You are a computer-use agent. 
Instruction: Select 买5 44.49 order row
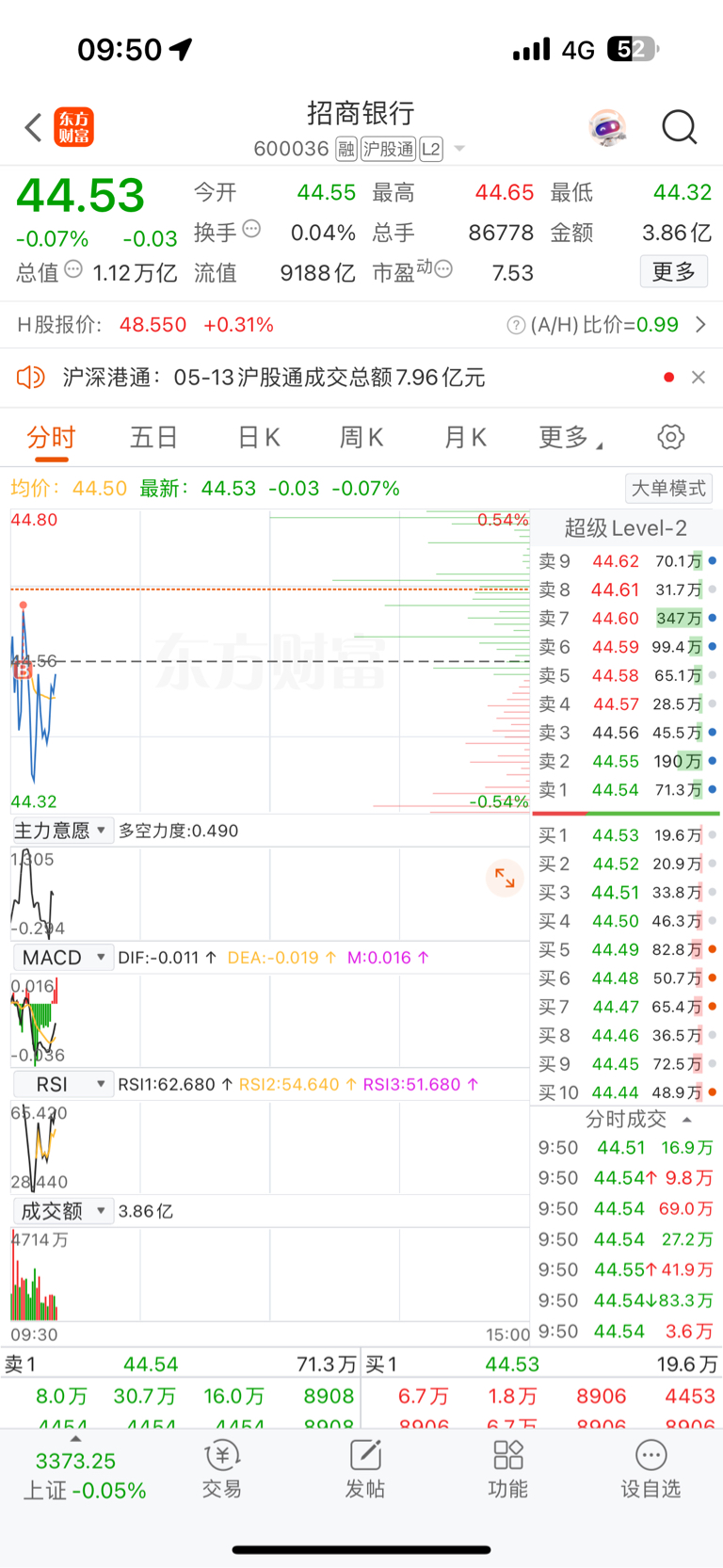pos(627,949)
